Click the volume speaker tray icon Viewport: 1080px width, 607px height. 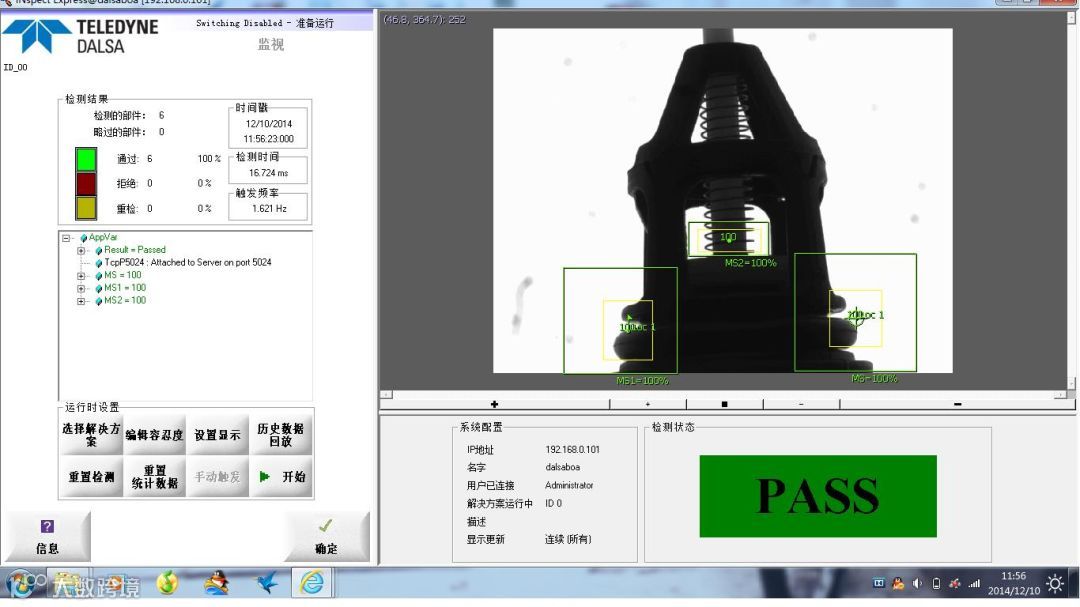click(917, 584)
